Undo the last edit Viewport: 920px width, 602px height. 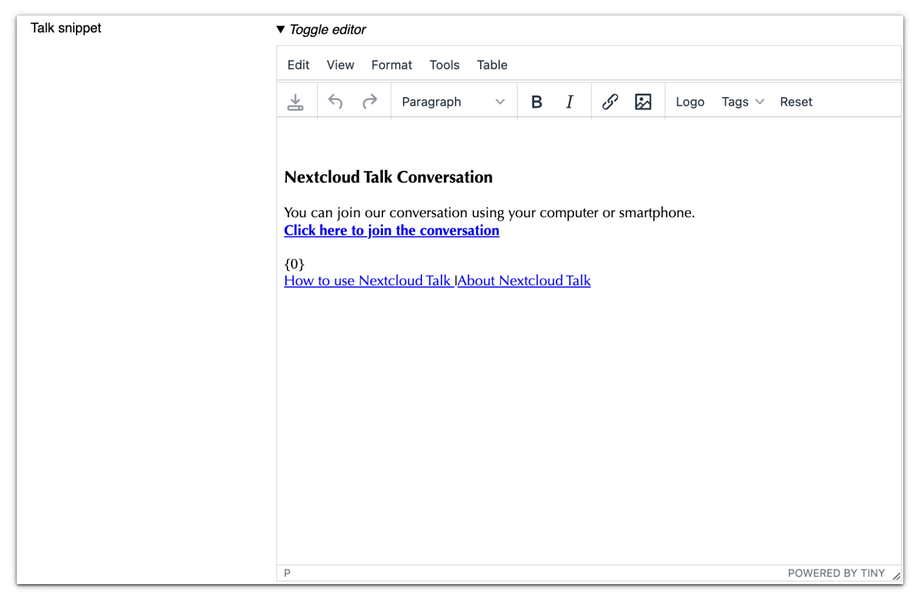point(335,102)
